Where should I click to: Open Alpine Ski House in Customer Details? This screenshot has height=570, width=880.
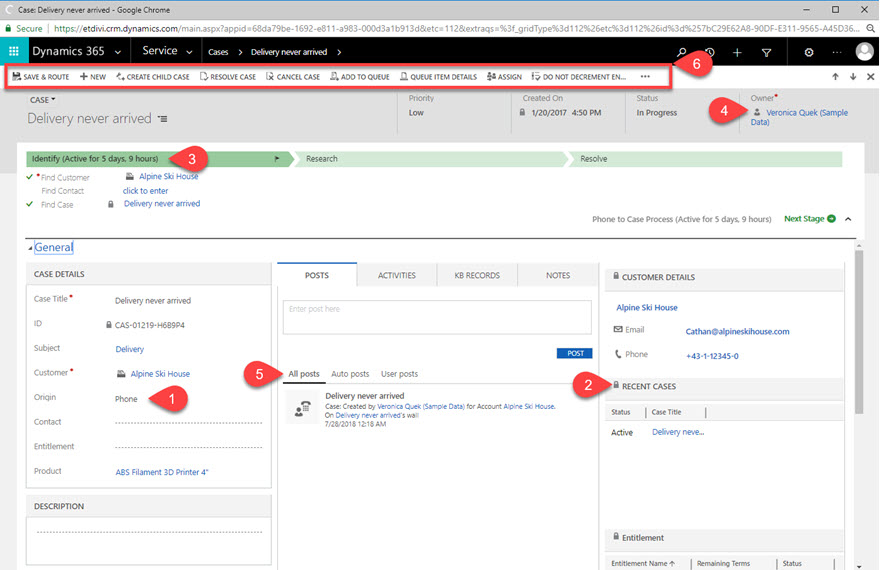tap(647, 307)
